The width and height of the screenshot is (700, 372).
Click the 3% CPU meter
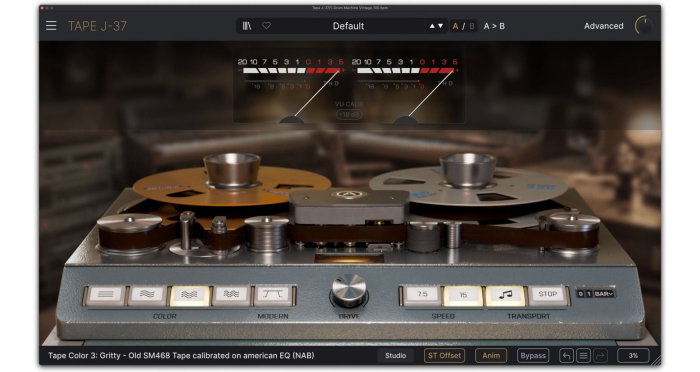[633, 355]
